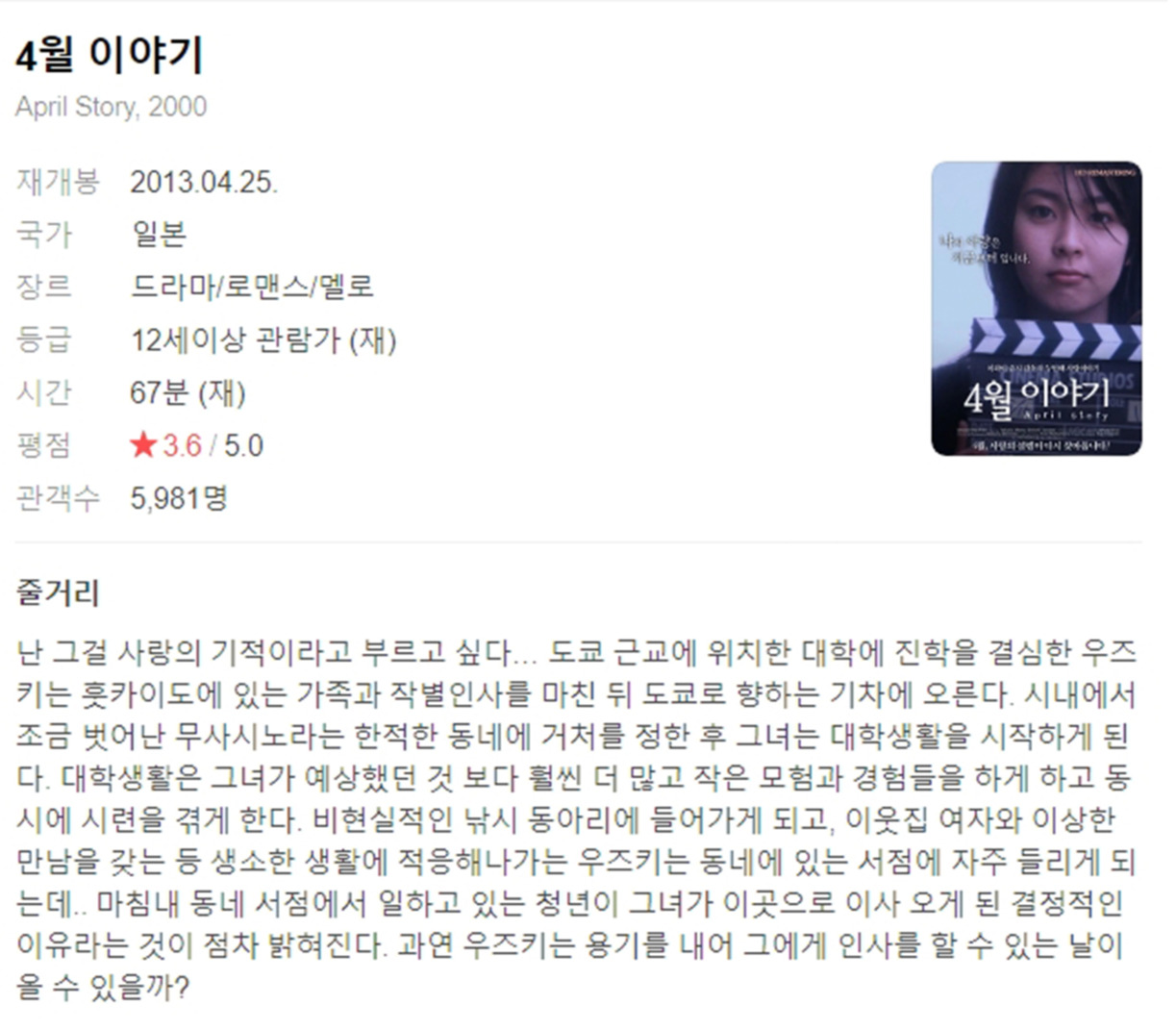Click the genre text 드라마/로맨스/멜로
Screen dimensions: 1176x1030
(252, 287)
